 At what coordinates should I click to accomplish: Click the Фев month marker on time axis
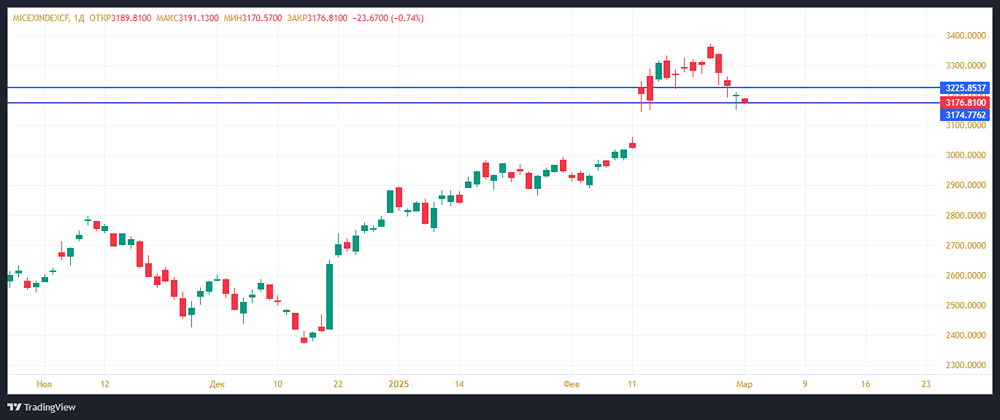coord(572,383)
